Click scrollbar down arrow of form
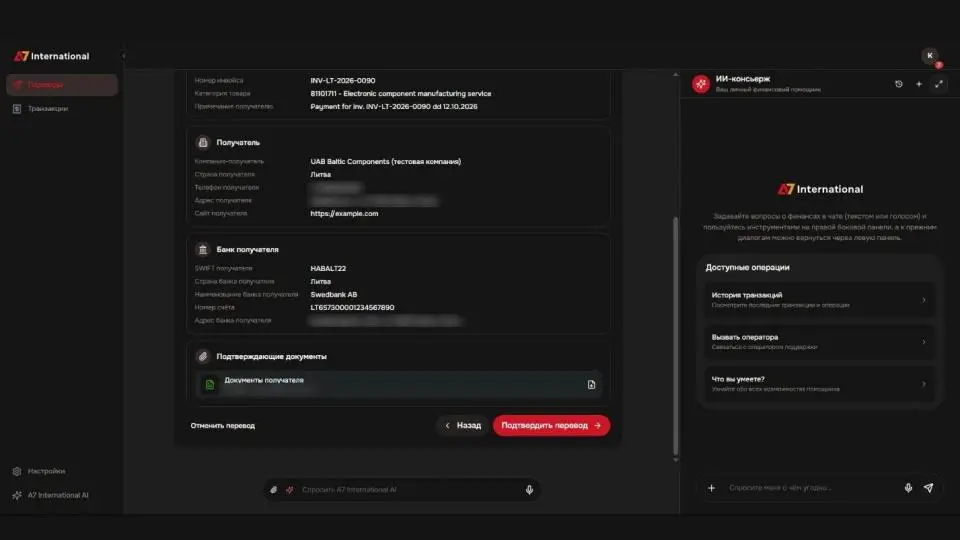 675,460
